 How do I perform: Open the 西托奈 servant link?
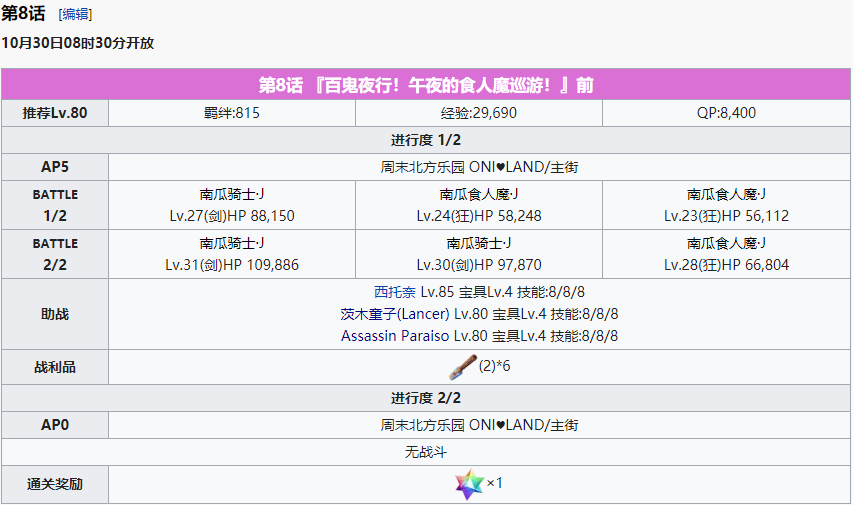click(394, 292)
